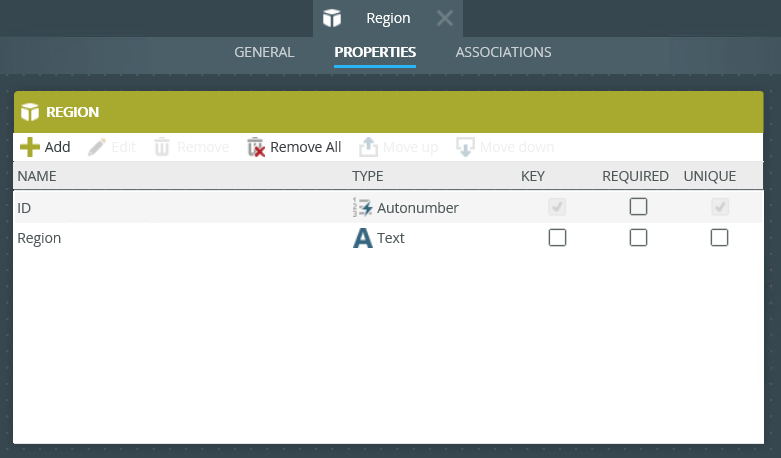Click the Remove All trash icon
The image size is (781, 458).
click(x=256, y=147)
